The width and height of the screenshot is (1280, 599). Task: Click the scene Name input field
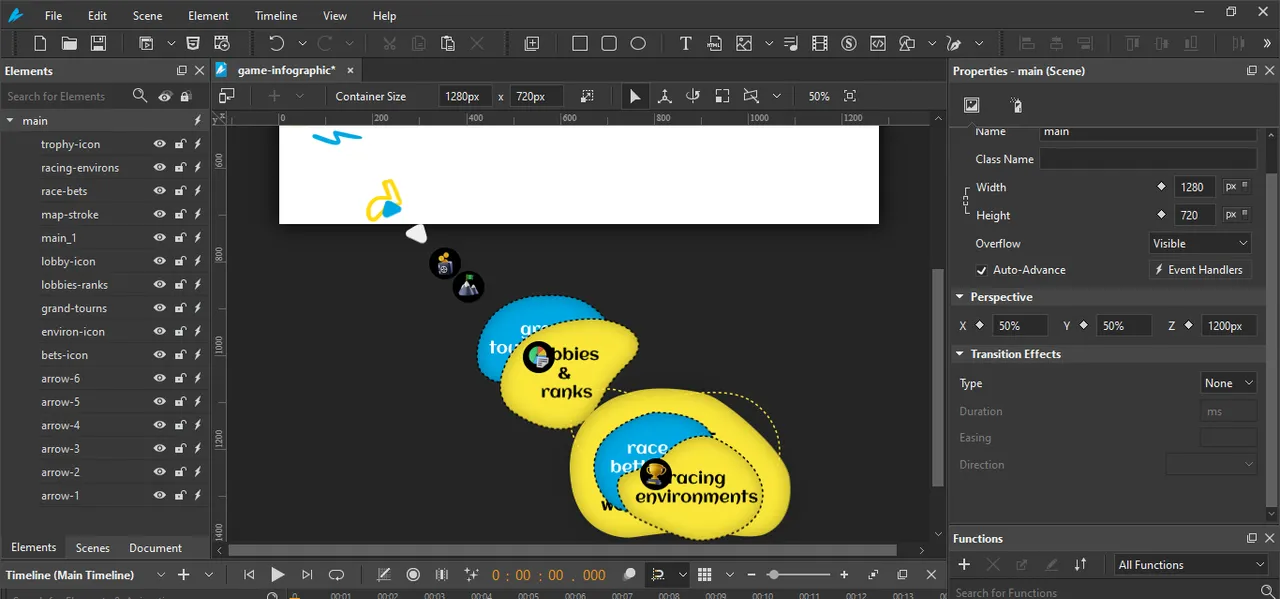1148,132
